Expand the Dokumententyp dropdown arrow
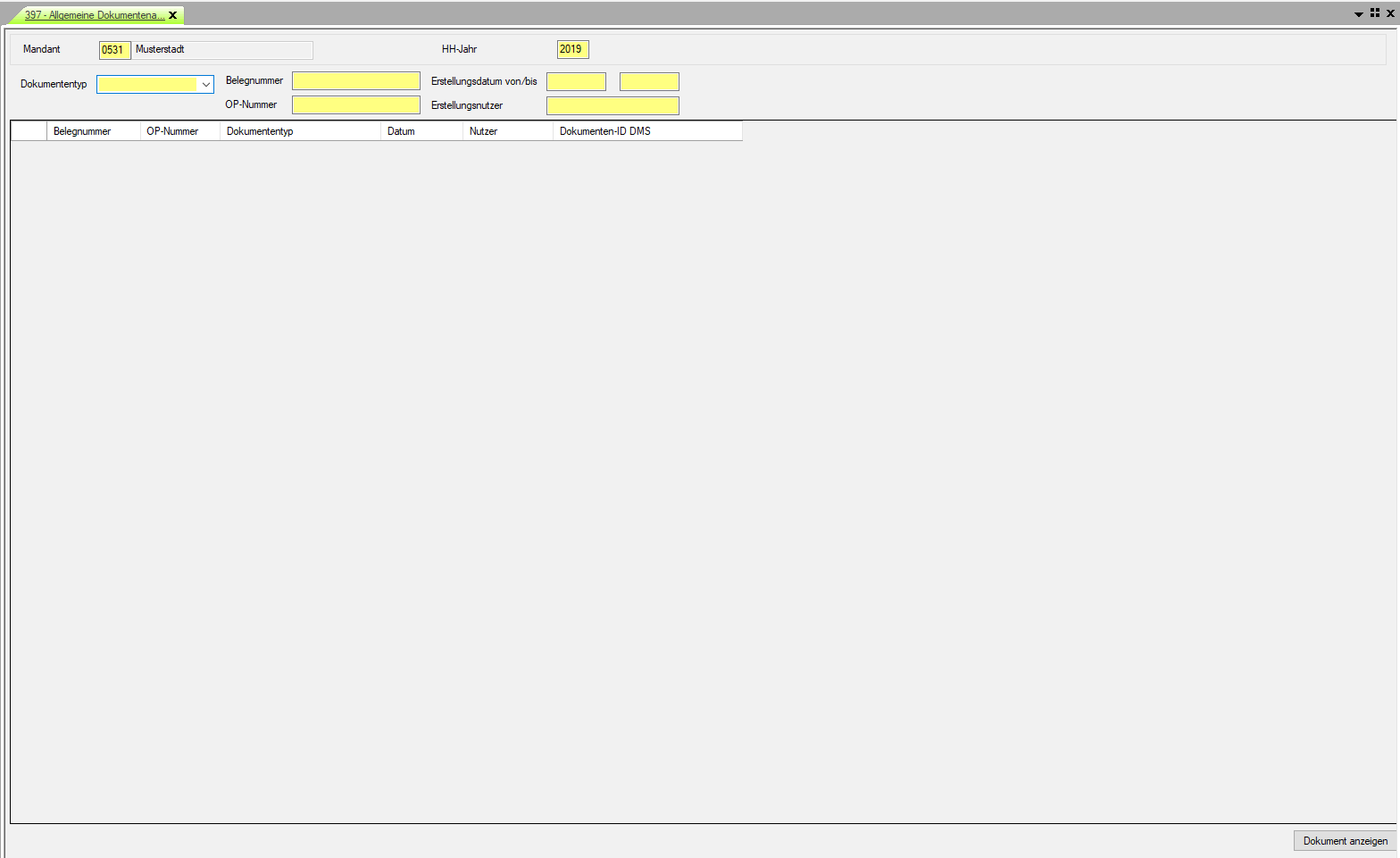1400x858 pixels. (205, 85)
